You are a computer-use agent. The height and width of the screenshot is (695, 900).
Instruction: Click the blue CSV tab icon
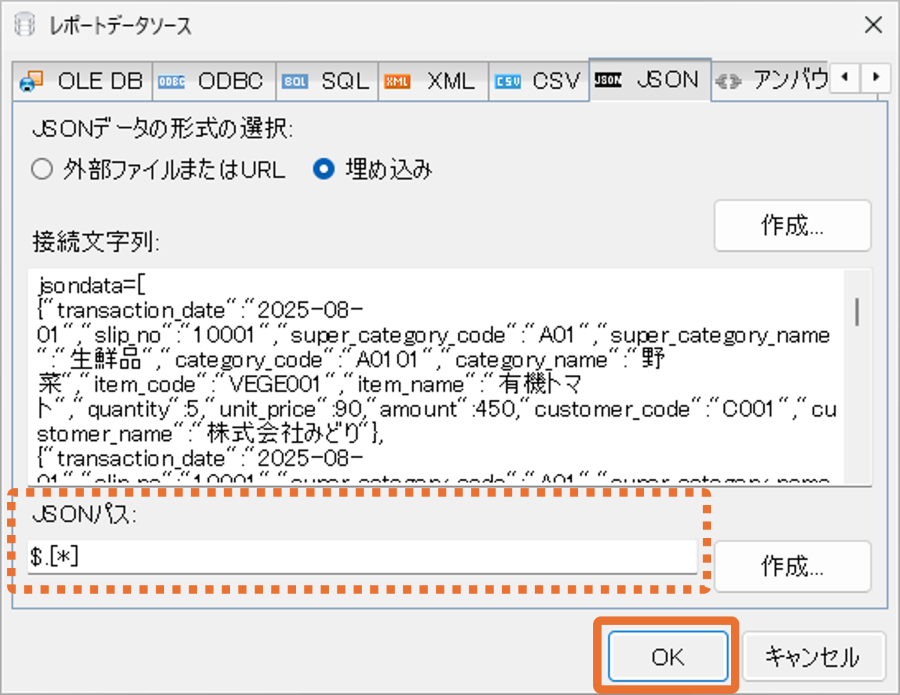(x=507, y=81)
